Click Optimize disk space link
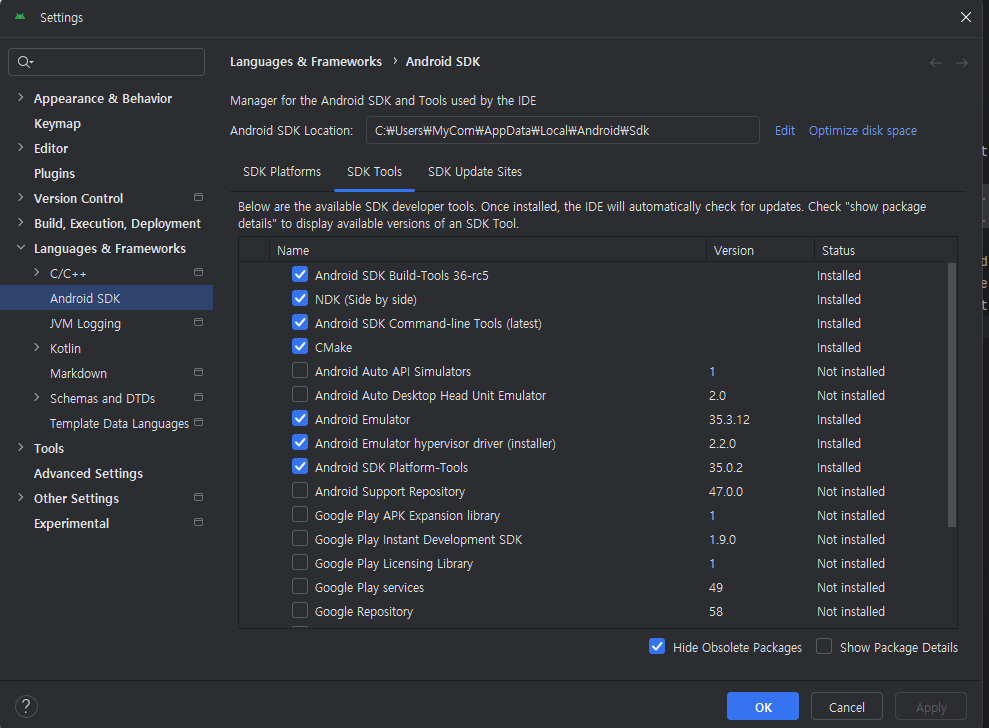 pyautogui.click(x=863, y=131)
